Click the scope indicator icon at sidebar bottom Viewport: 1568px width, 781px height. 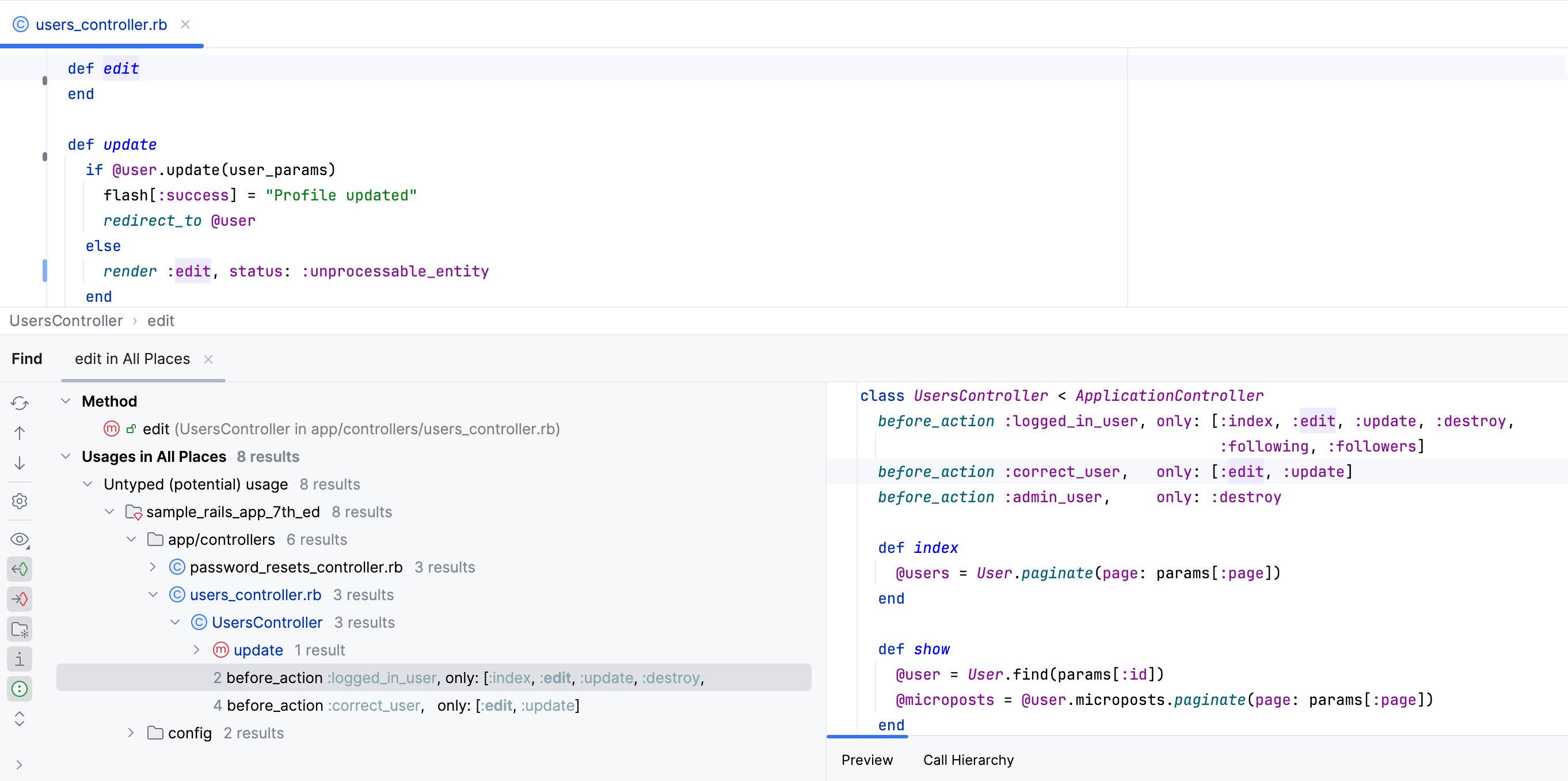coord(20,689)
